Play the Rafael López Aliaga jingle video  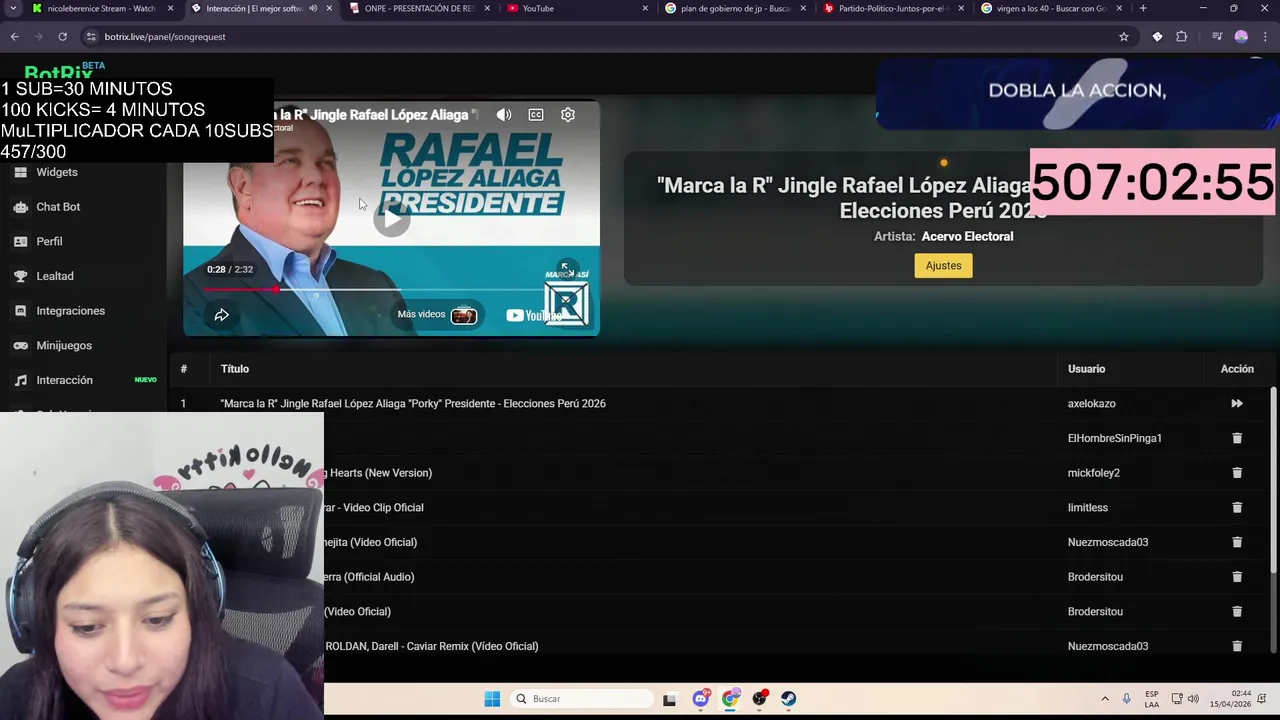tap(391, 219)
